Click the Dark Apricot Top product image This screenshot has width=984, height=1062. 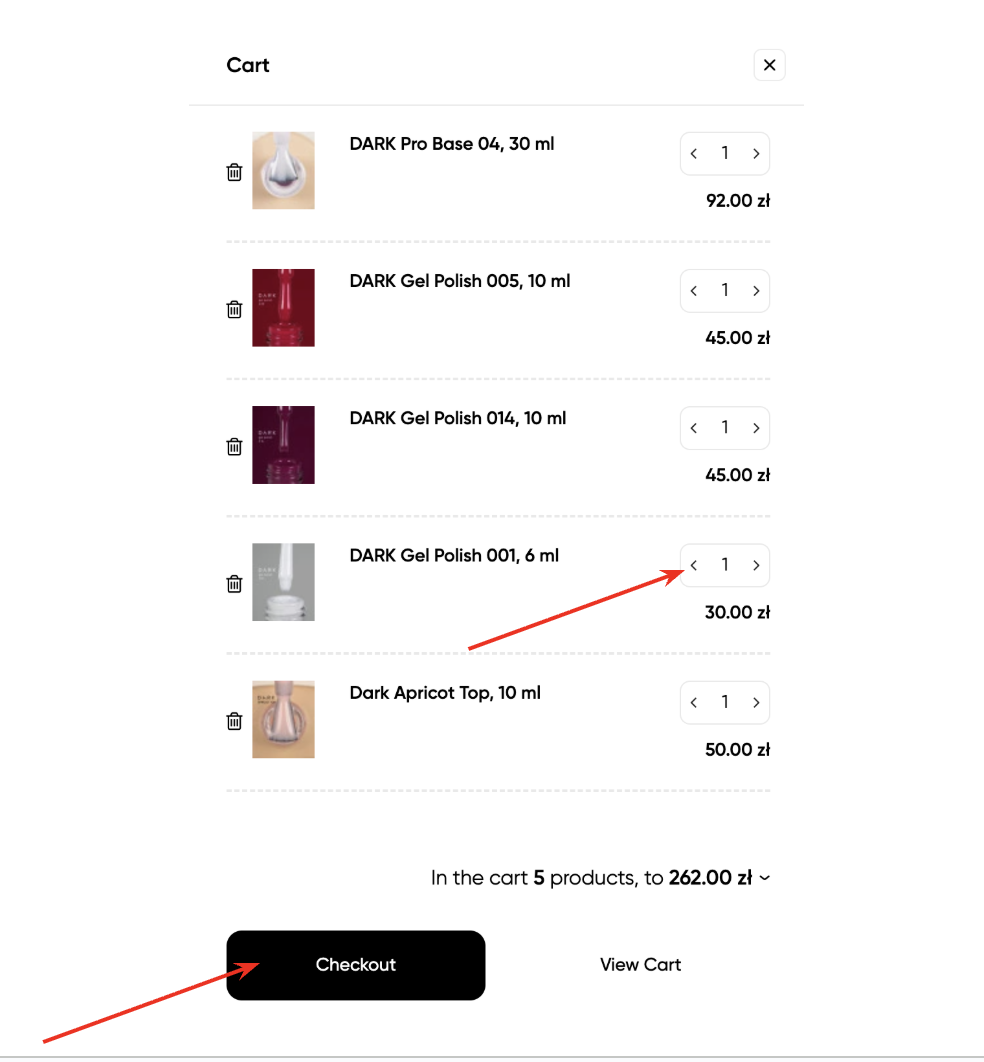pos(283,719)
